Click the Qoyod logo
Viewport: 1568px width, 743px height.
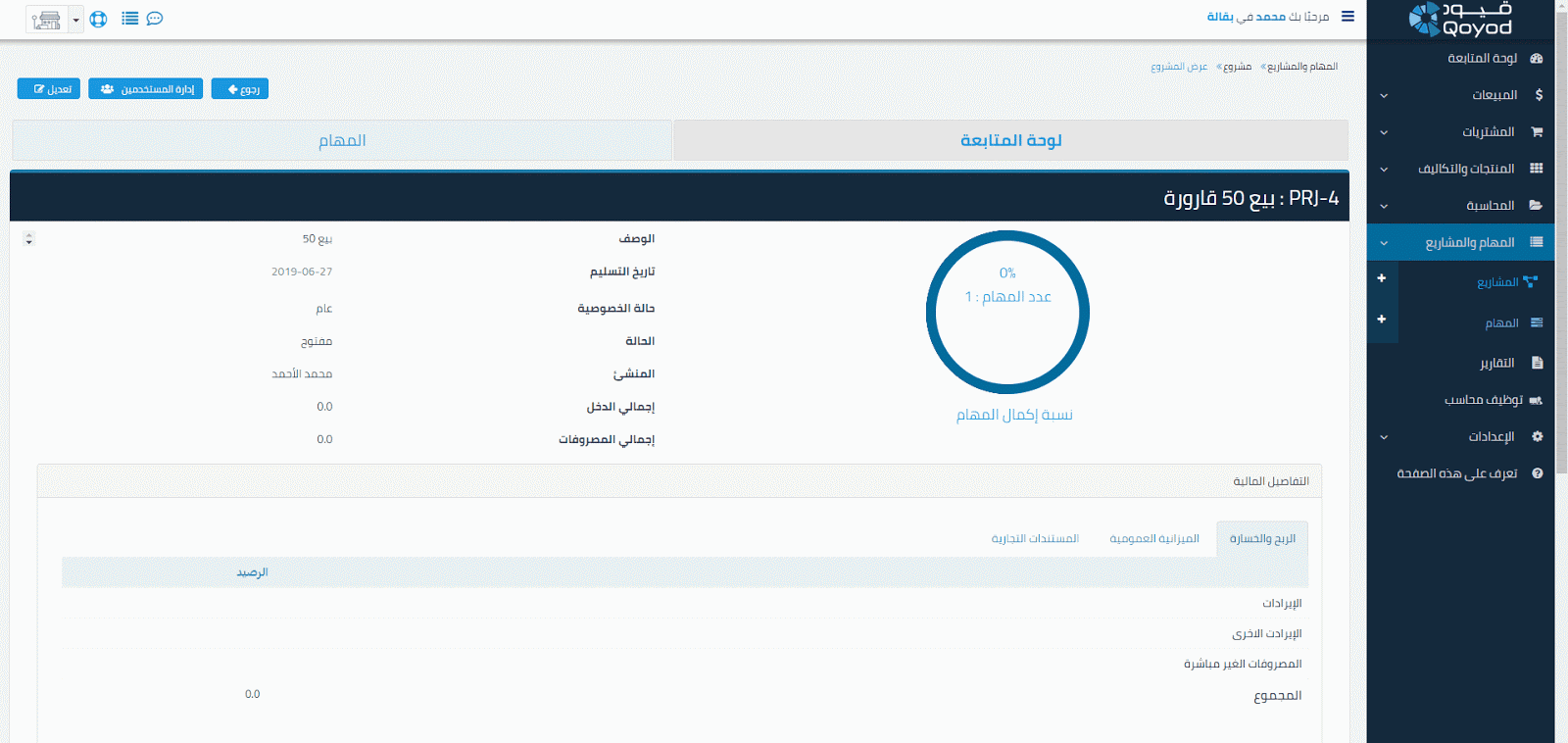tap(1460, 20)
